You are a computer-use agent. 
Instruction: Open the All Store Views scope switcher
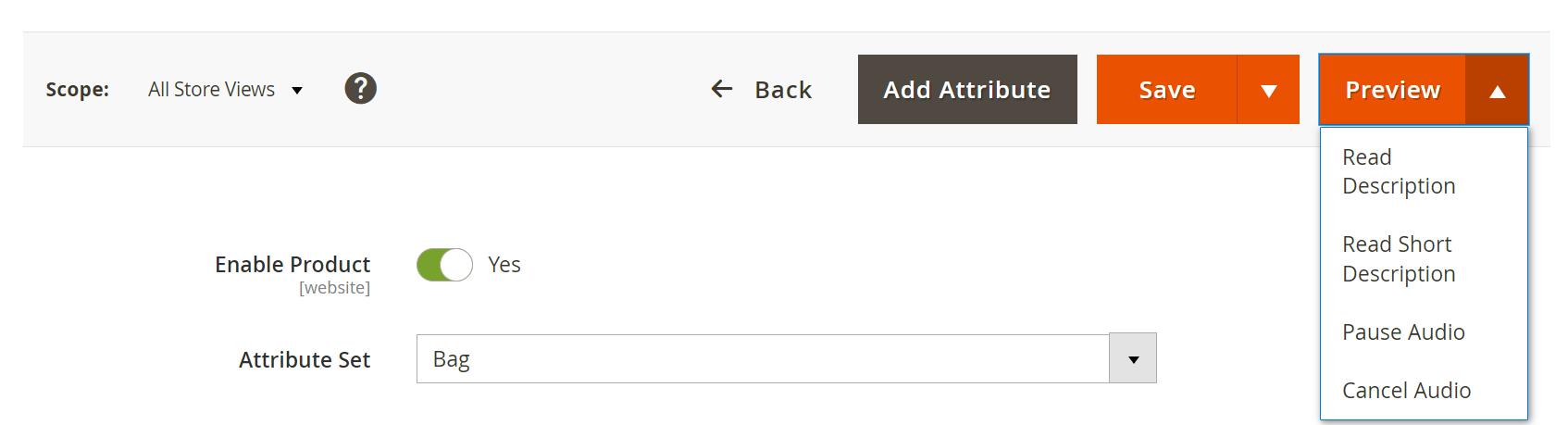pyautogui.click(x=225, y=90)
